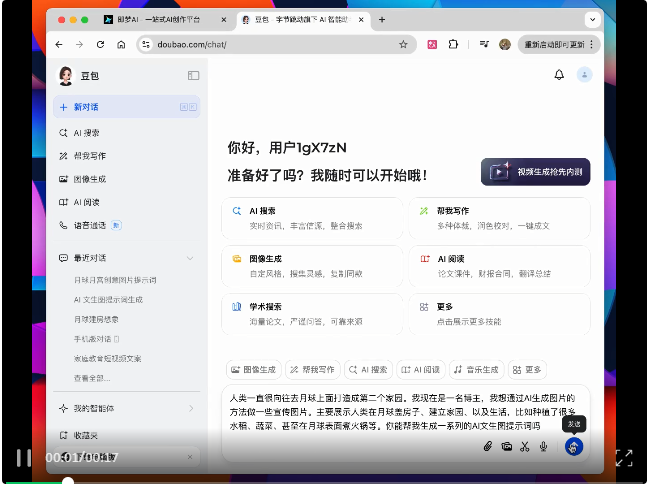Select the 音乐生成 chip
This screenshot has height=484, width=647.
pos(477,369)
